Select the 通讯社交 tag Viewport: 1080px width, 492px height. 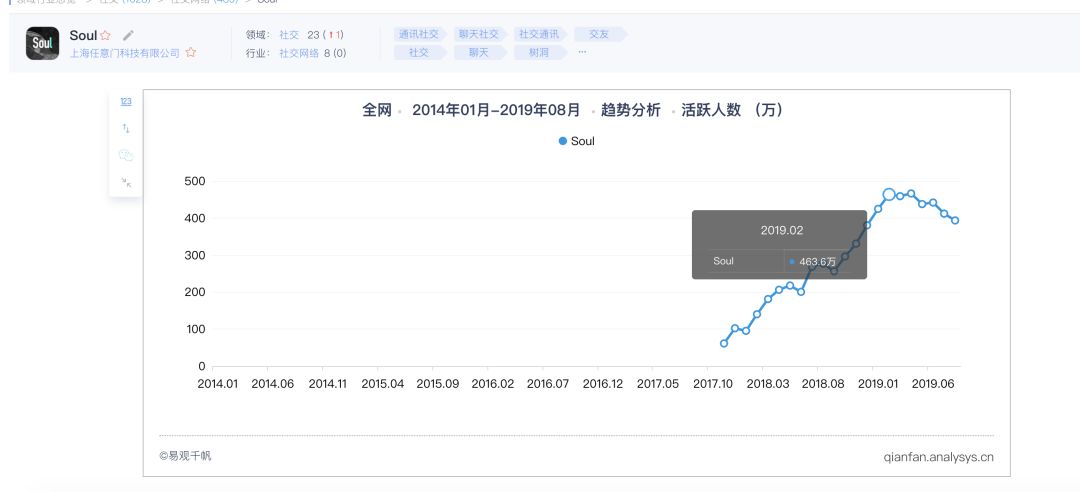click(x=418, y=34)
